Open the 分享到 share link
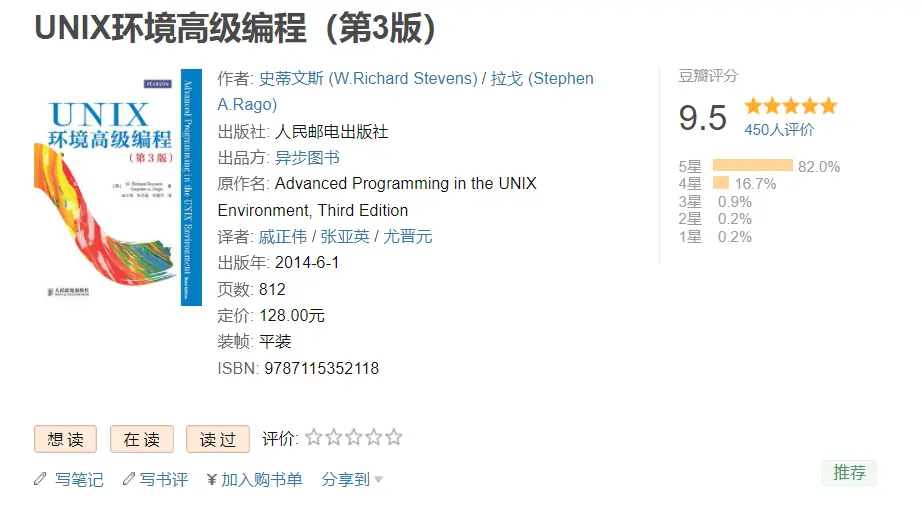 pyautogui.click(x=346, y=480)
